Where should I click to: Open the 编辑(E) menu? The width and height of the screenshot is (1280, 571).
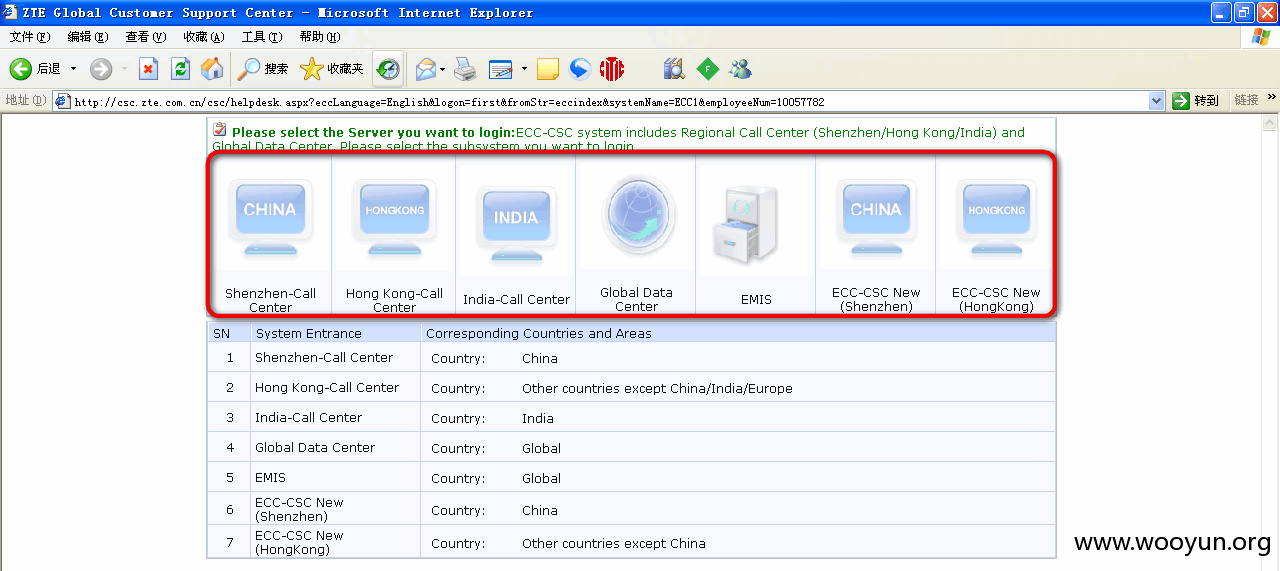click(88, 37)
